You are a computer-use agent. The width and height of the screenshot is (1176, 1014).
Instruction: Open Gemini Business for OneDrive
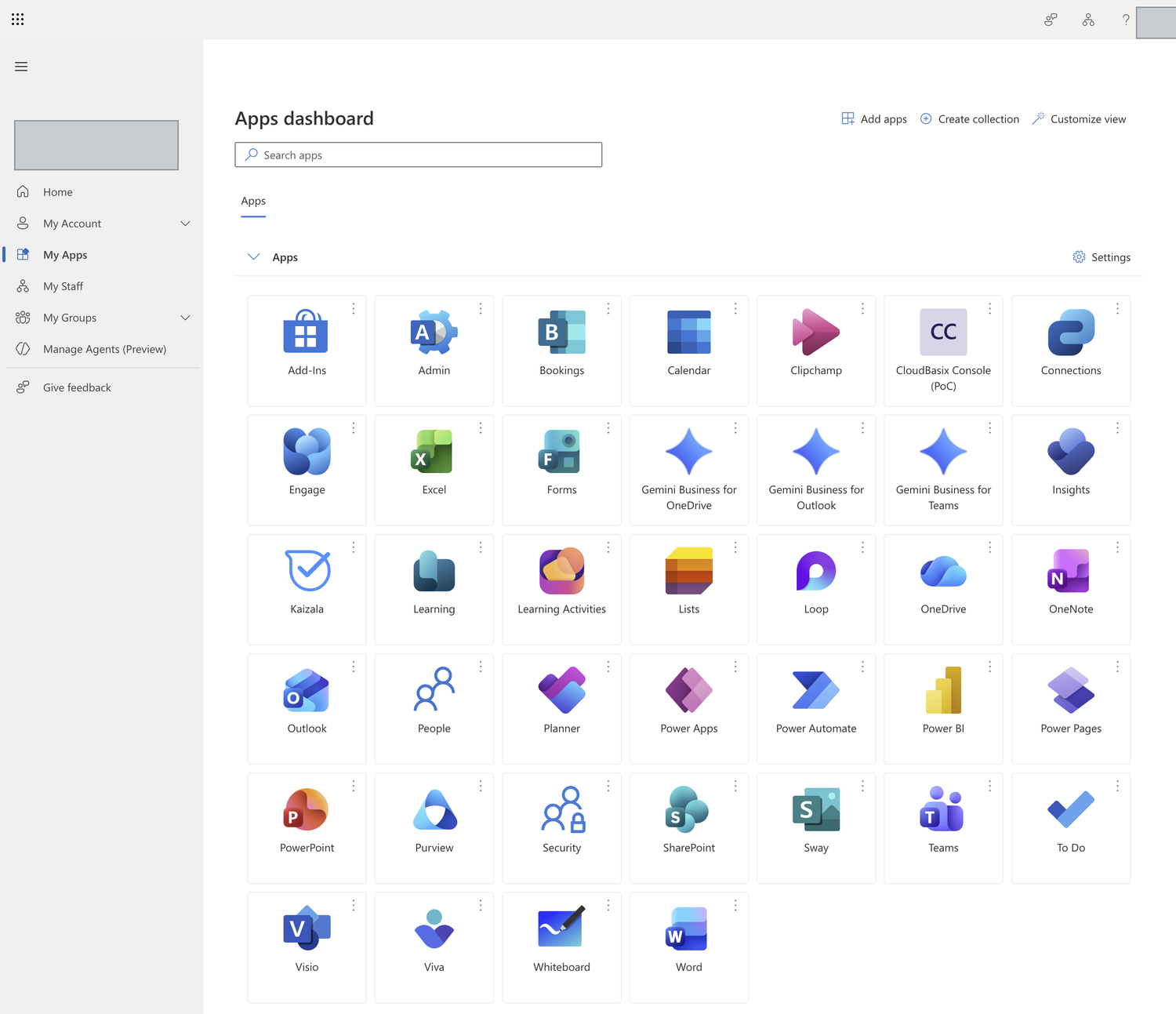tap(689, 470)
